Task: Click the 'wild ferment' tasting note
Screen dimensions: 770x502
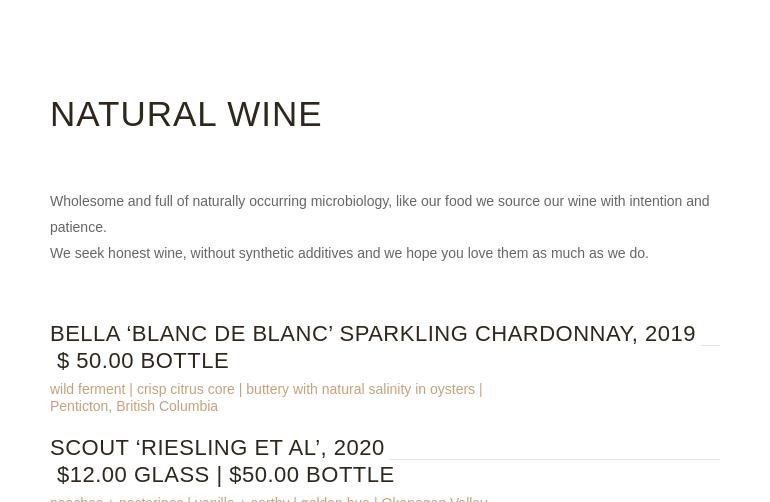Action: 87,389
